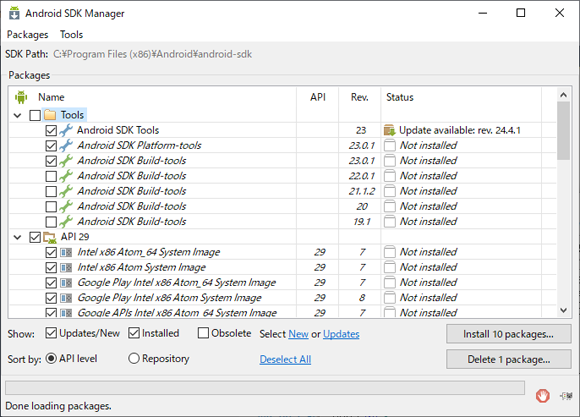The image size is (580, 417).
Task: Click the Android robot icon in Name header
Action: pos(21,97)
